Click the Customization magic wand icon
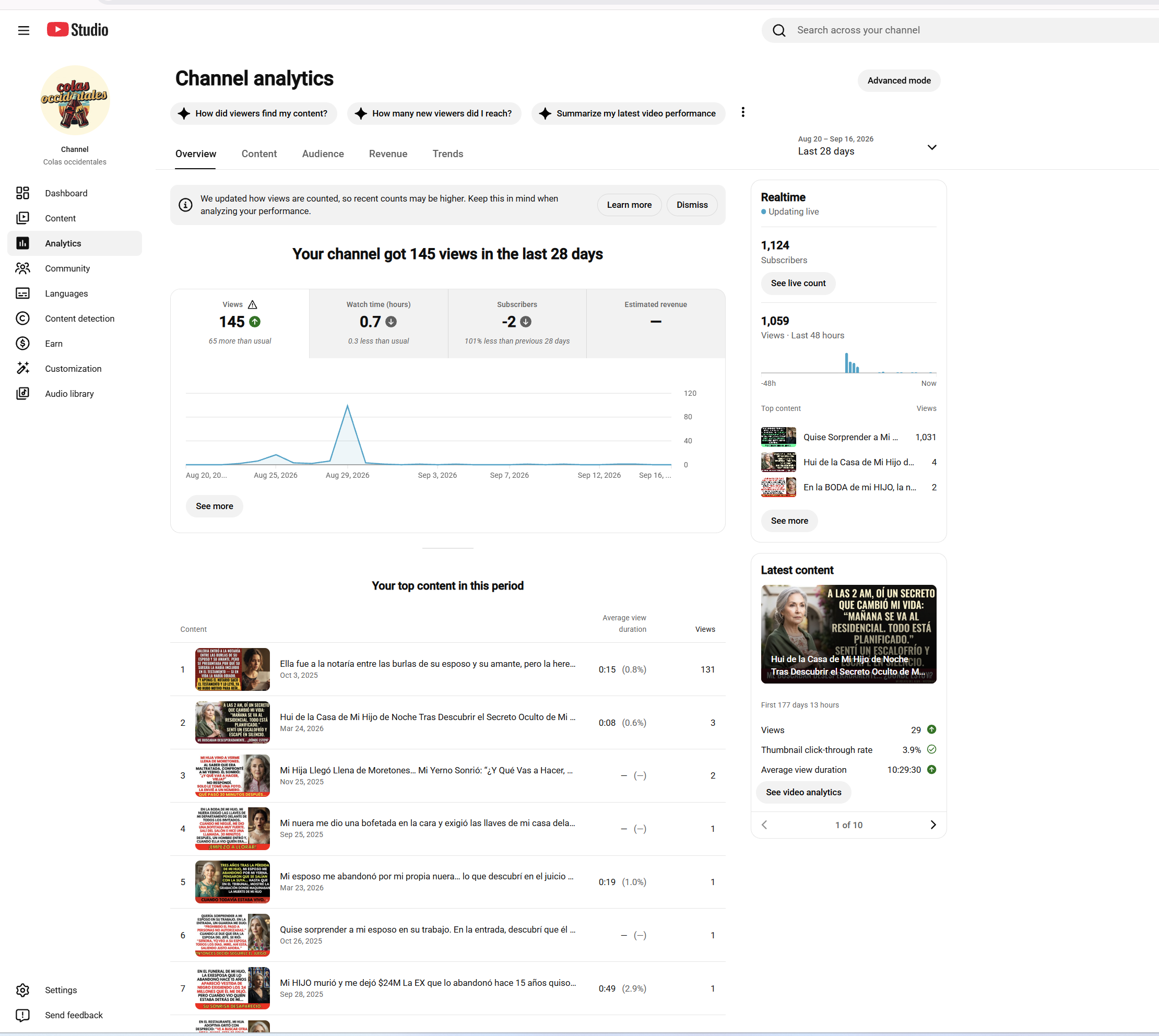 click(x=23, y=368)
